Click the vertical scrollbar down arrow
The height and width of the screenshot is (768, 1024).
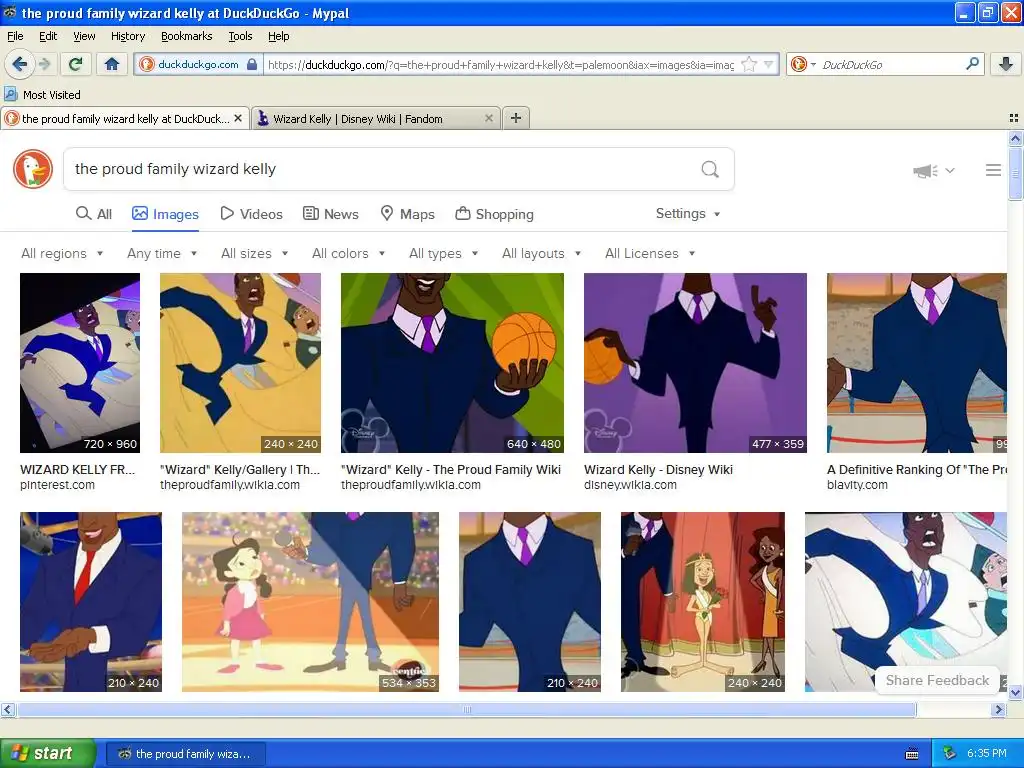pyautogui.click(x=1015, y=692)
